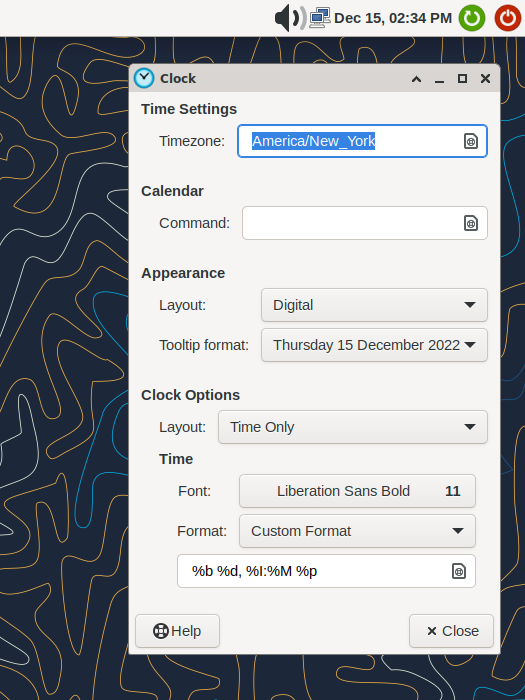Click the red power shutdown icon

[x=508, y=18]
